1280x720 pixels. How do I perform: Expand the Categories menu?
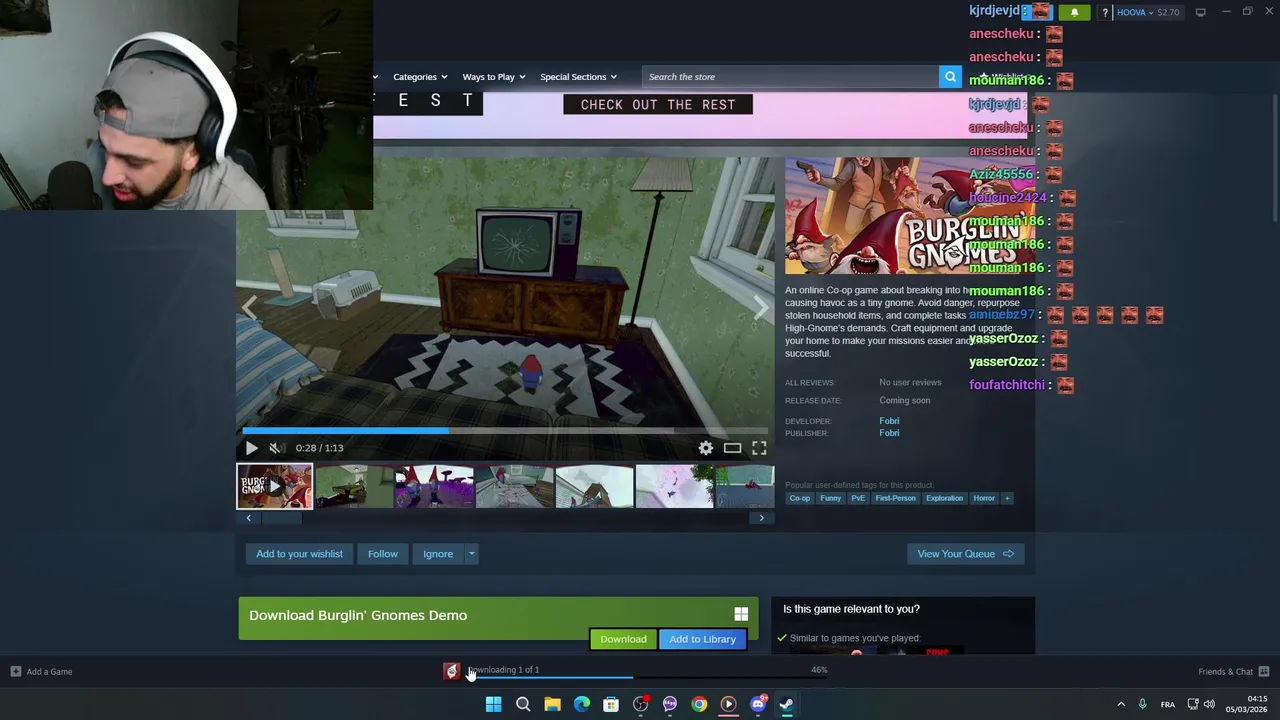coord(420,77)
